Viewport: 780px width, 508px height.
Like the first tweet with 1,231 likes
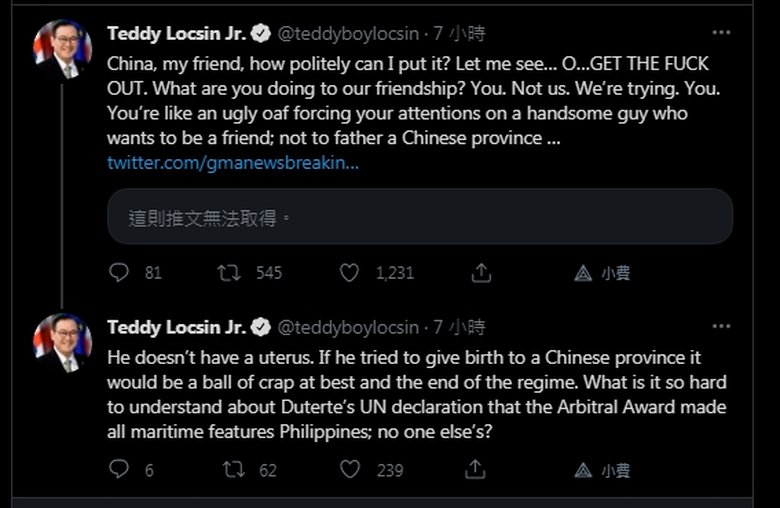coord(349,272)
